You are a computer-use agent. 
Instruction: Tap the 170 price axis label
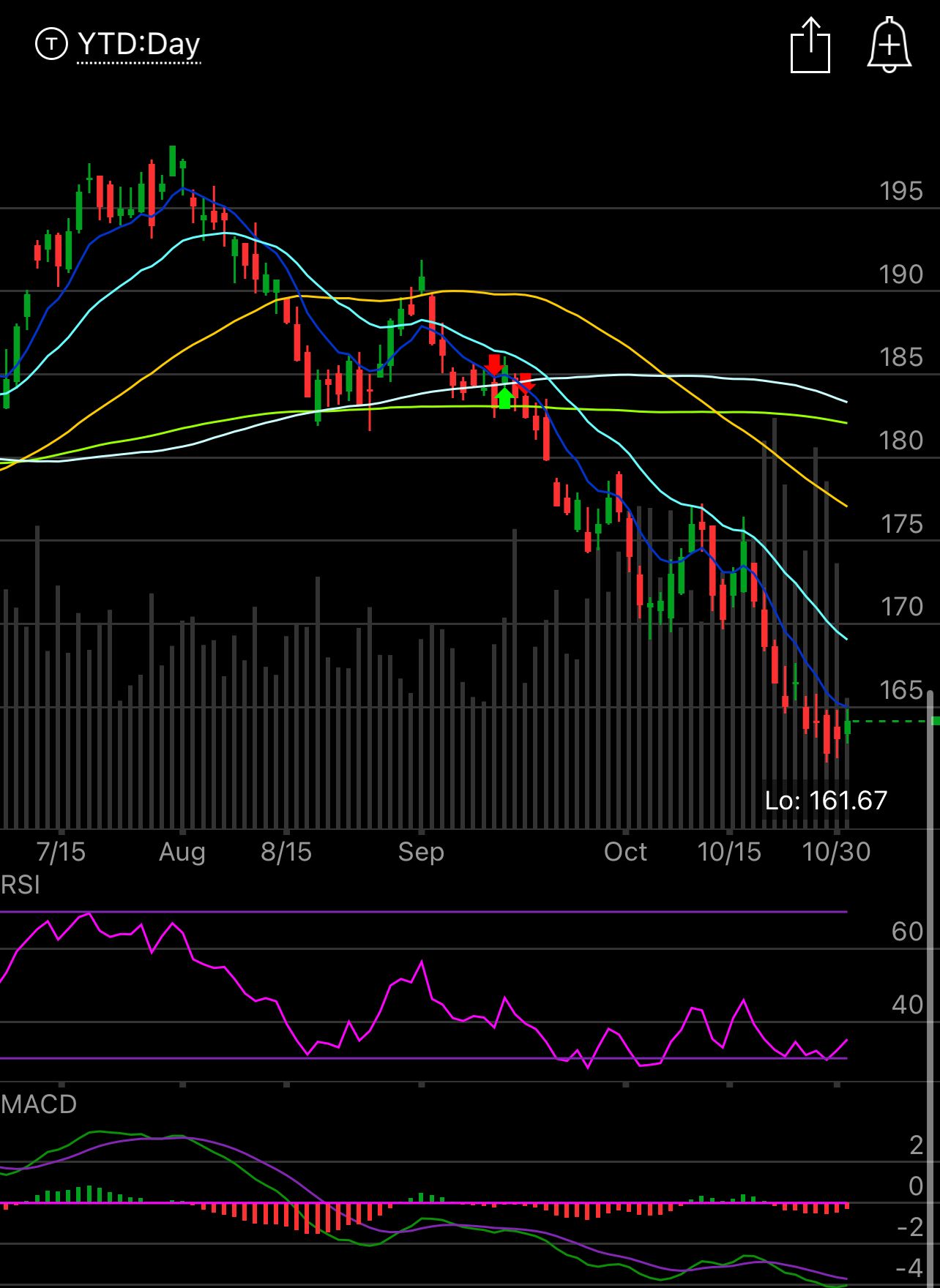click(x=901, y=607)
